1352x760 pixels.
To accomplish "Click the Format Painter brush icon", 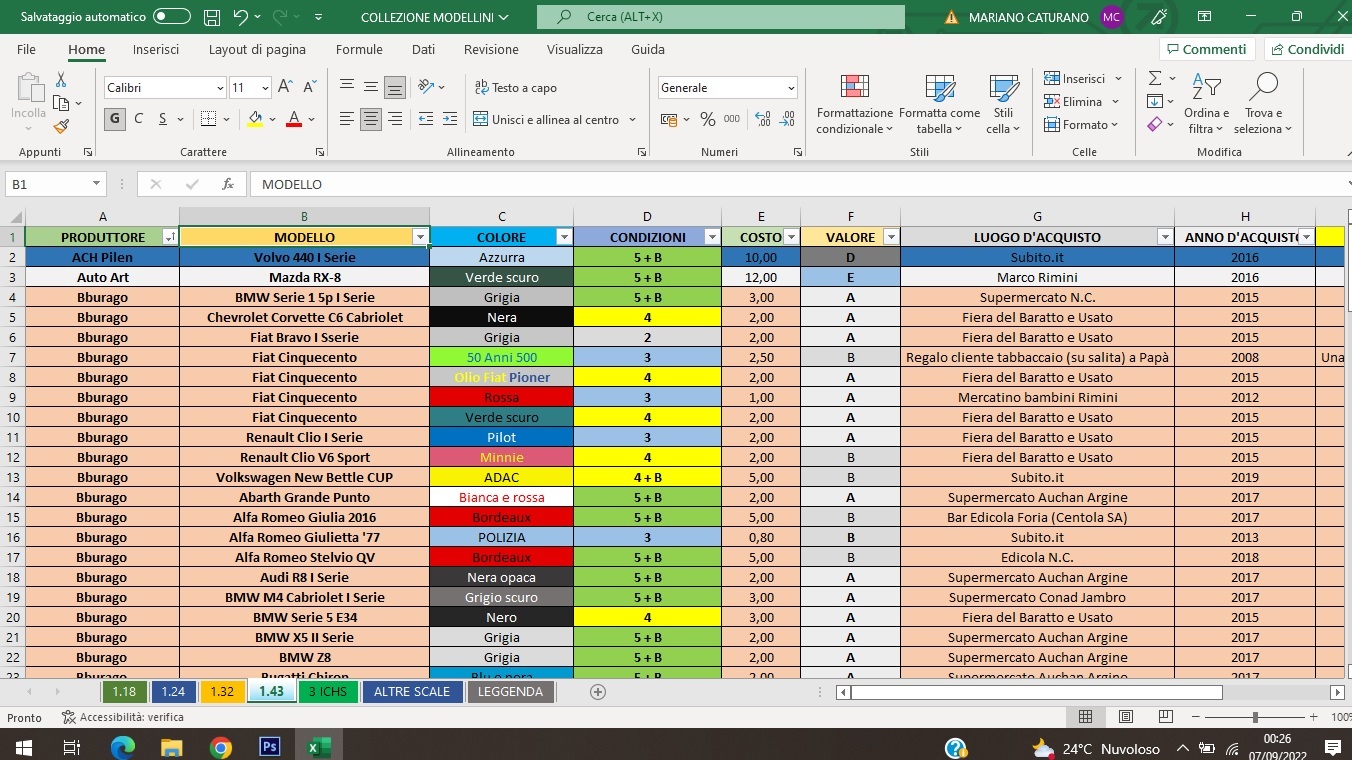I will click(61, 126).
